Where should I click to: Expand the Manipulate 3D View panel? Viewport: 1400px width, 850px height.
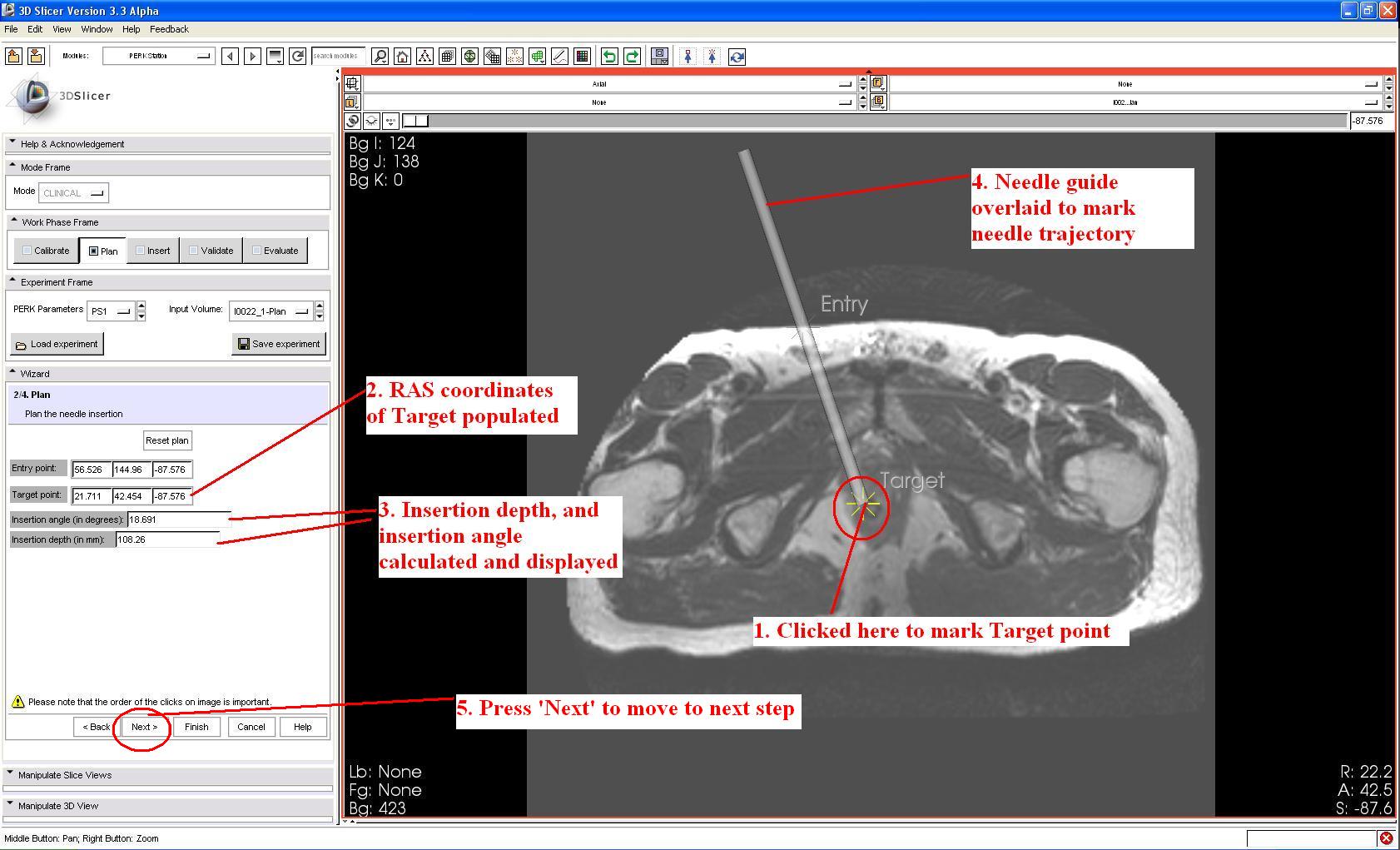pyautogui.click(x=58, y=806)
